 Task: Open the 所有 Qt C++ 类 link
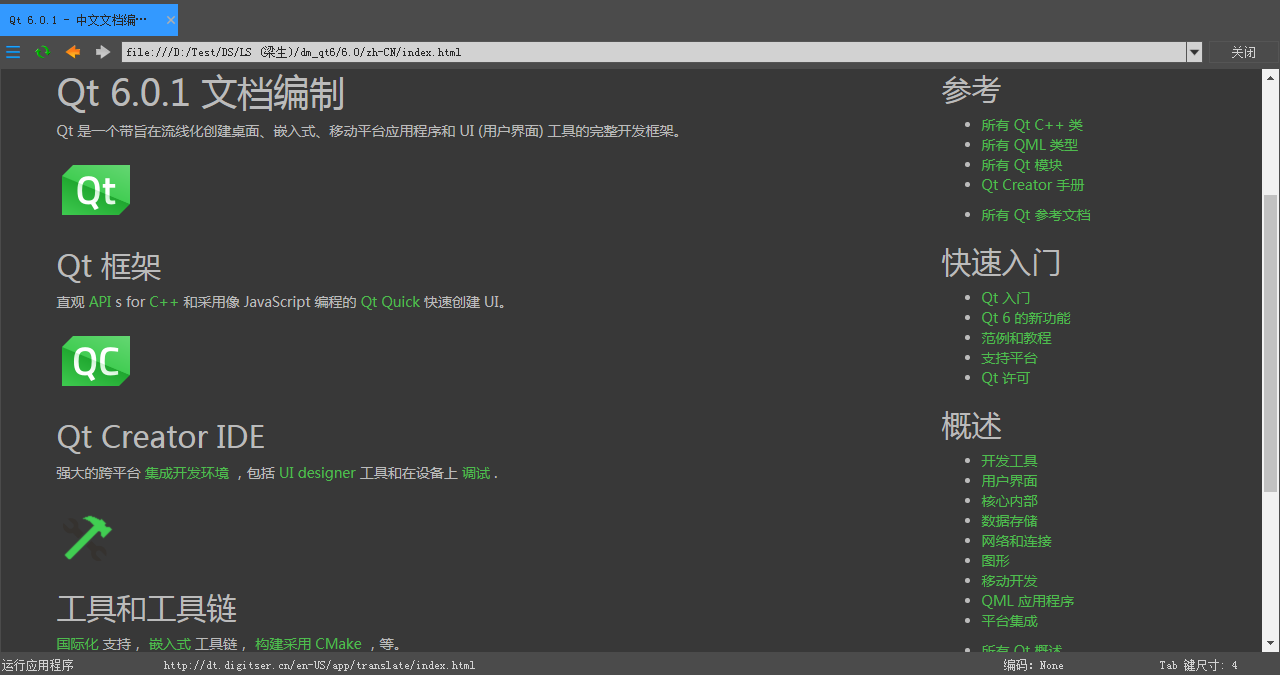click(1032, 125)
